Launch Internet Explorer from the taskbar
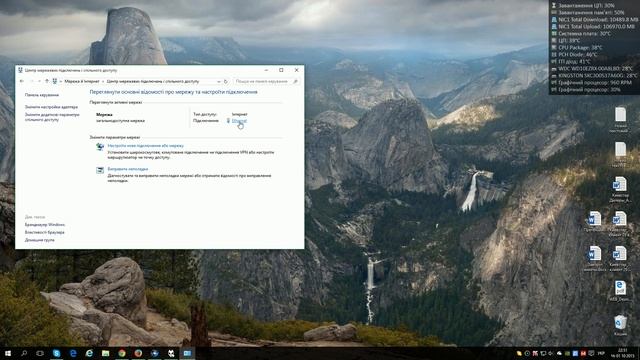 (89, 353)
